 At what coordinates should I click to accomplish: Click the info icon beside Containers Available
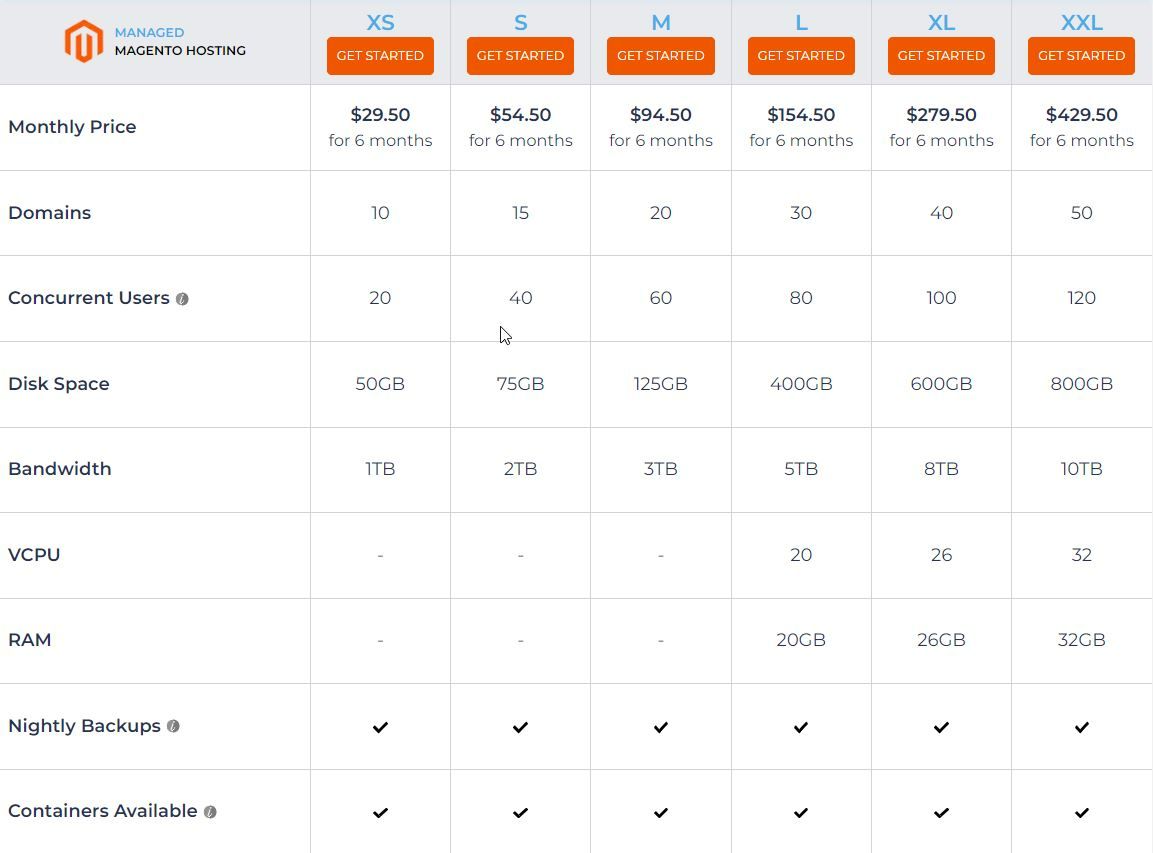click(x=209, y=811)
